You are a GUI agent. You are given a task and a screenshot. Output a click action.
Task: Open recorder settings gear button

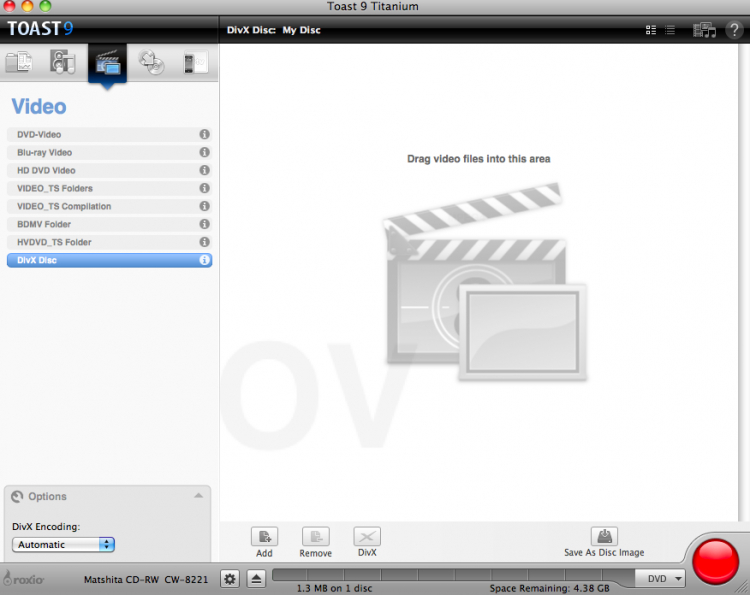click(230, 579)
